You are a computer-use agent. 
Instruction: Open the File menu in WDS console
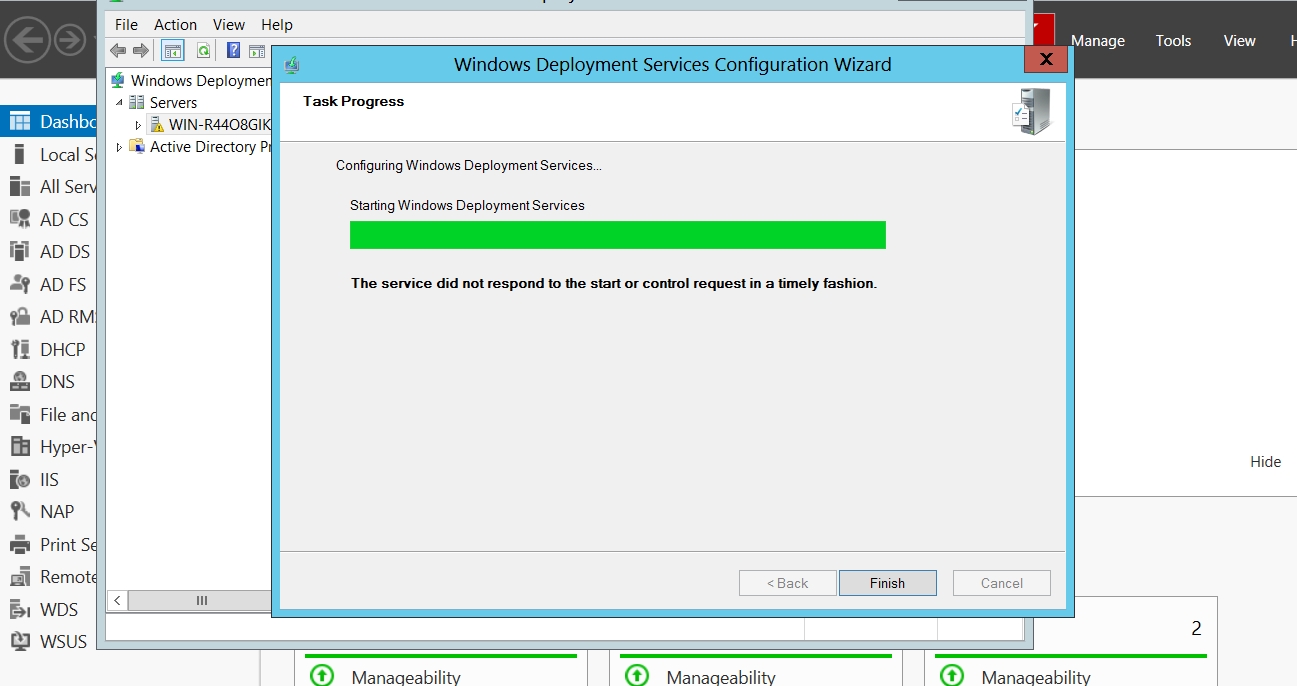[x=126, y=24]
